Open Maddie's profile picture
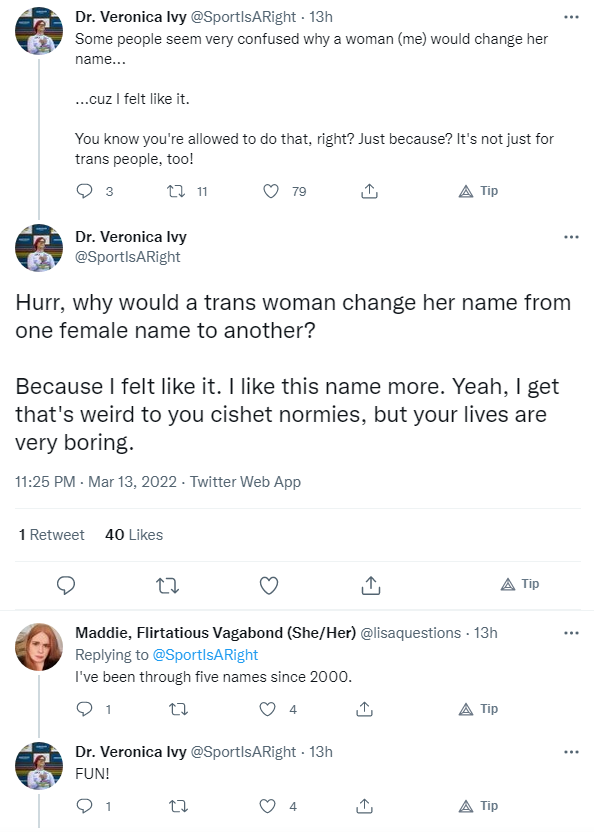The width and height of the screenshot is (594, 832). tap(39, 647)
